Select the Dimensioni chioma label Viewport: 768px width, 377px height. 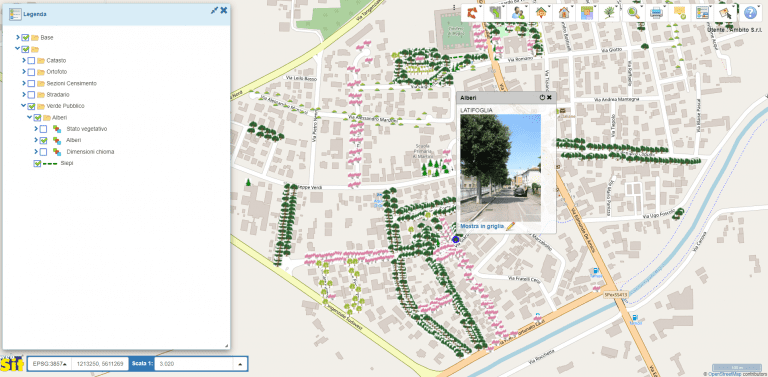(90, 152)
